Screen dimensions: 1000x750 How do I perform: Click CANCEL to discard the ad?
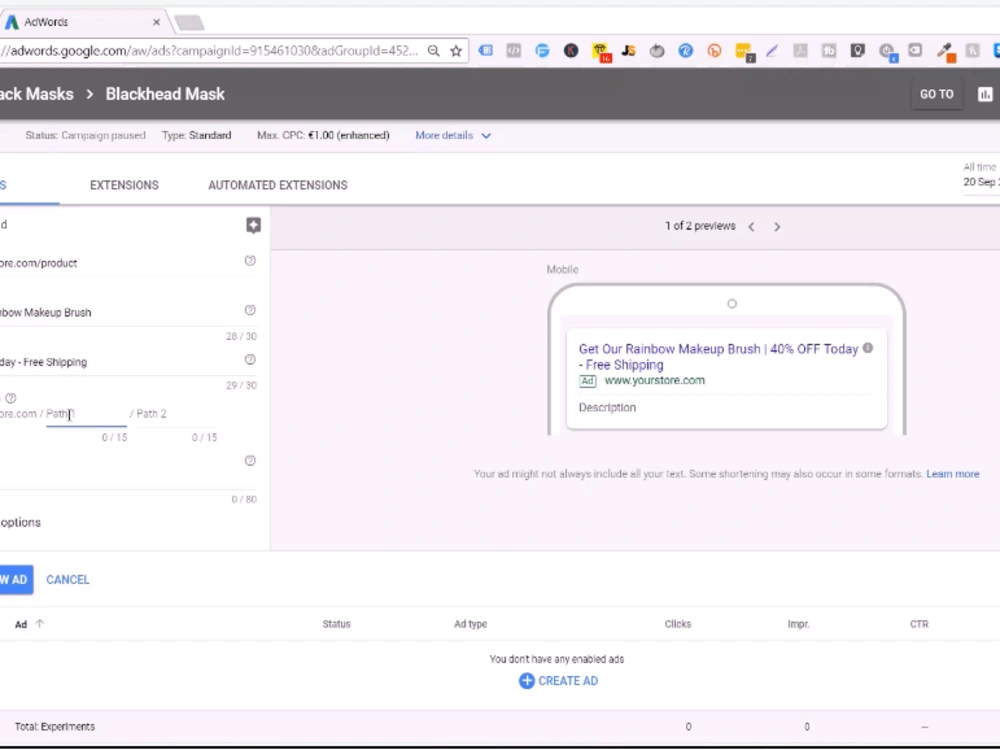click(68, 580)
